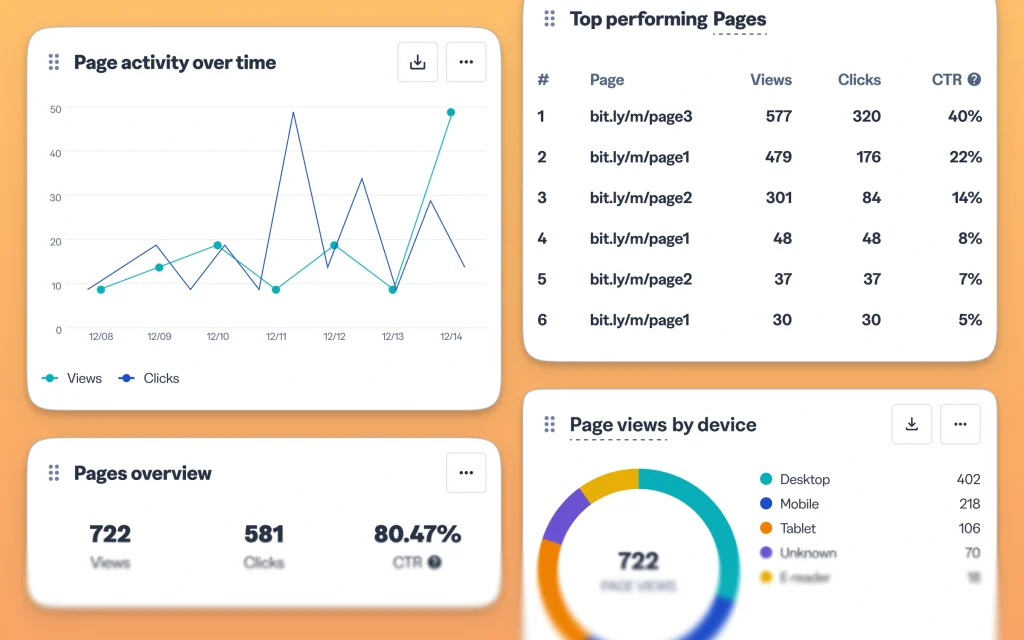Screen dimensions: 1024x640
Task: Open more options for Page activity over time
Action: 466,62
